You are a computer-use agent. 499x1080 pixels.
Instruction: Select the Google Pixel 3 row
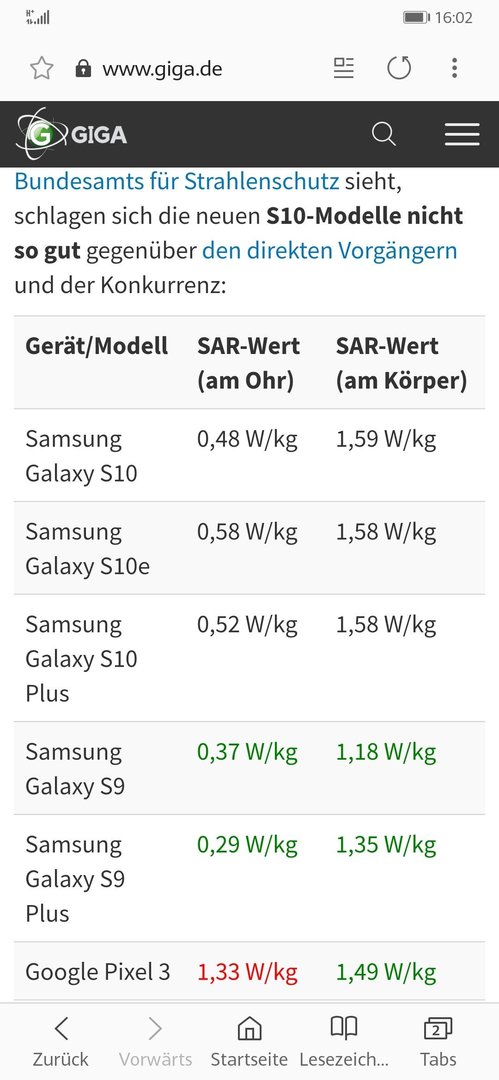[250, 972]
